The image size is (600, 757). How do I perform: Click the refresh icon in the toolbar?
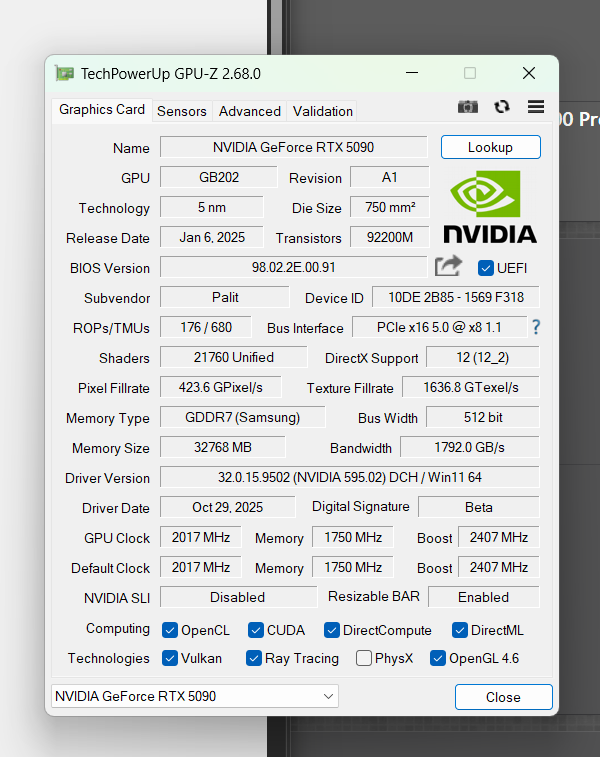502,107
